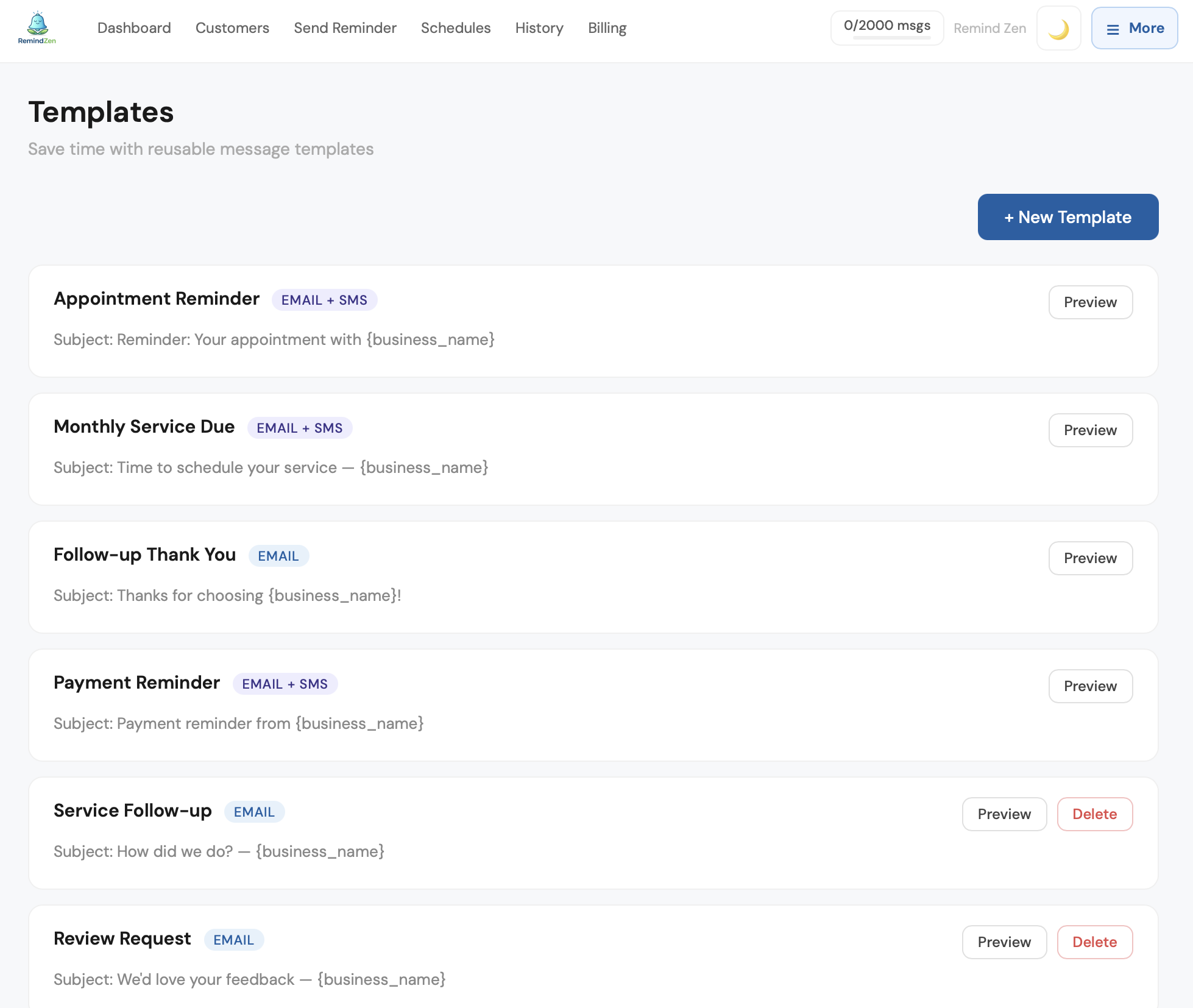Preview the Monthly Service Due template
The image size is (1193, 1008).
[1090, 430]
